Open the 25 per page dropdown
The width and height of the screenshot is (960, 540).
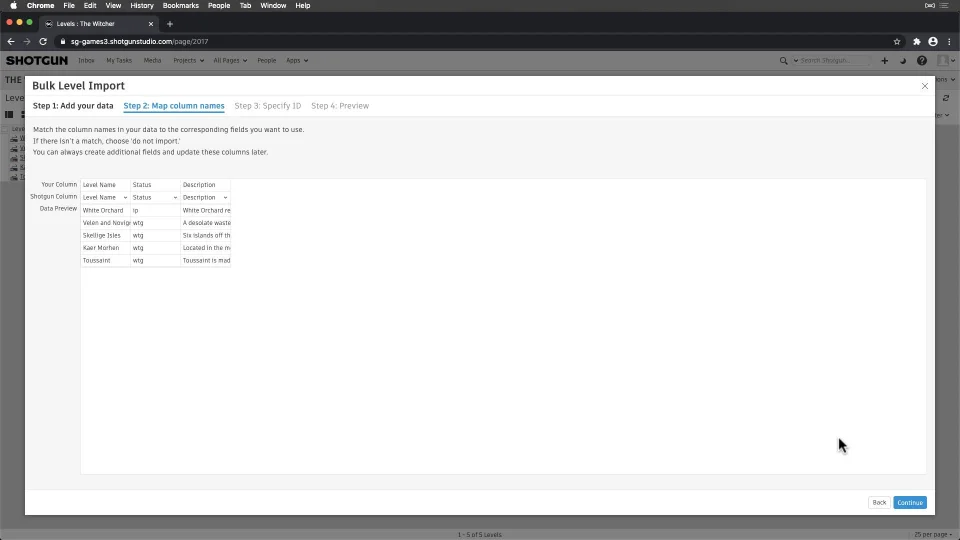933,534
